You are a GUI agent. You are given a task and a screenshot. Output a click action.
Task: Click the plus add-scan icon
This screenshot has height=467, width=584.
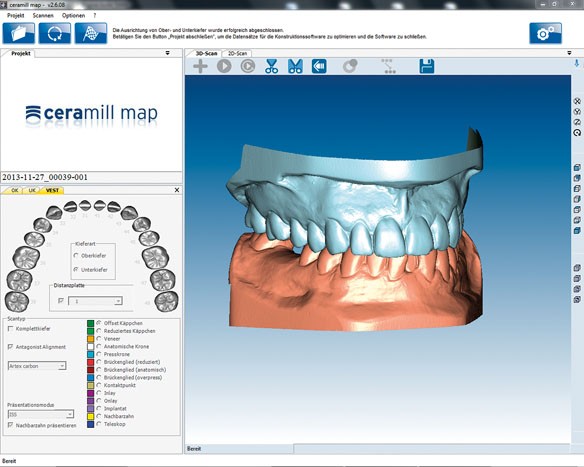click(200, 66)
